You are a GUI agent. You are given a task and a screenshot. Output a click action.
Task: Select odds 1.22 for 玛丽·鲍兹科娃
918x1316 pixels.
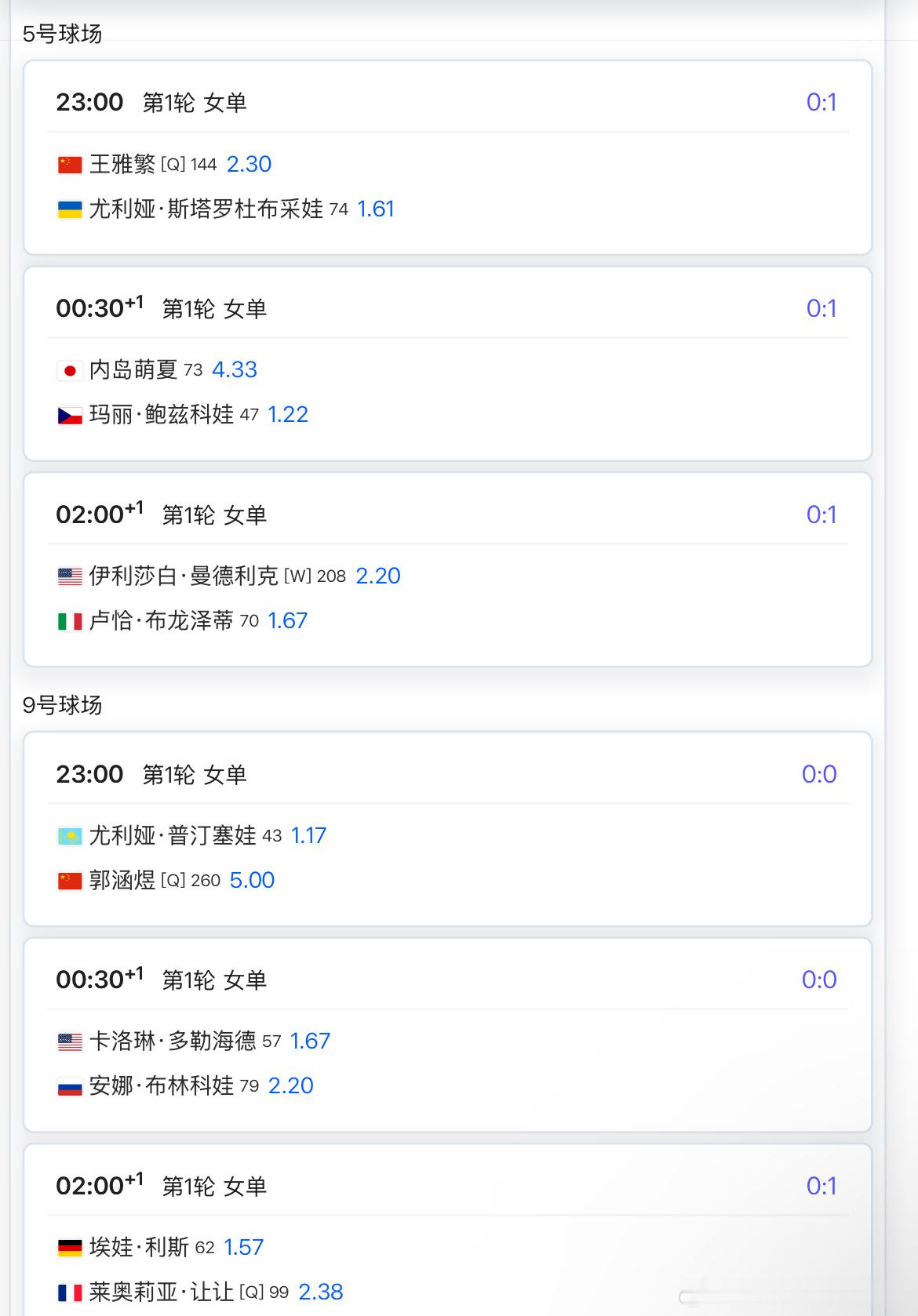coord(288,414)
